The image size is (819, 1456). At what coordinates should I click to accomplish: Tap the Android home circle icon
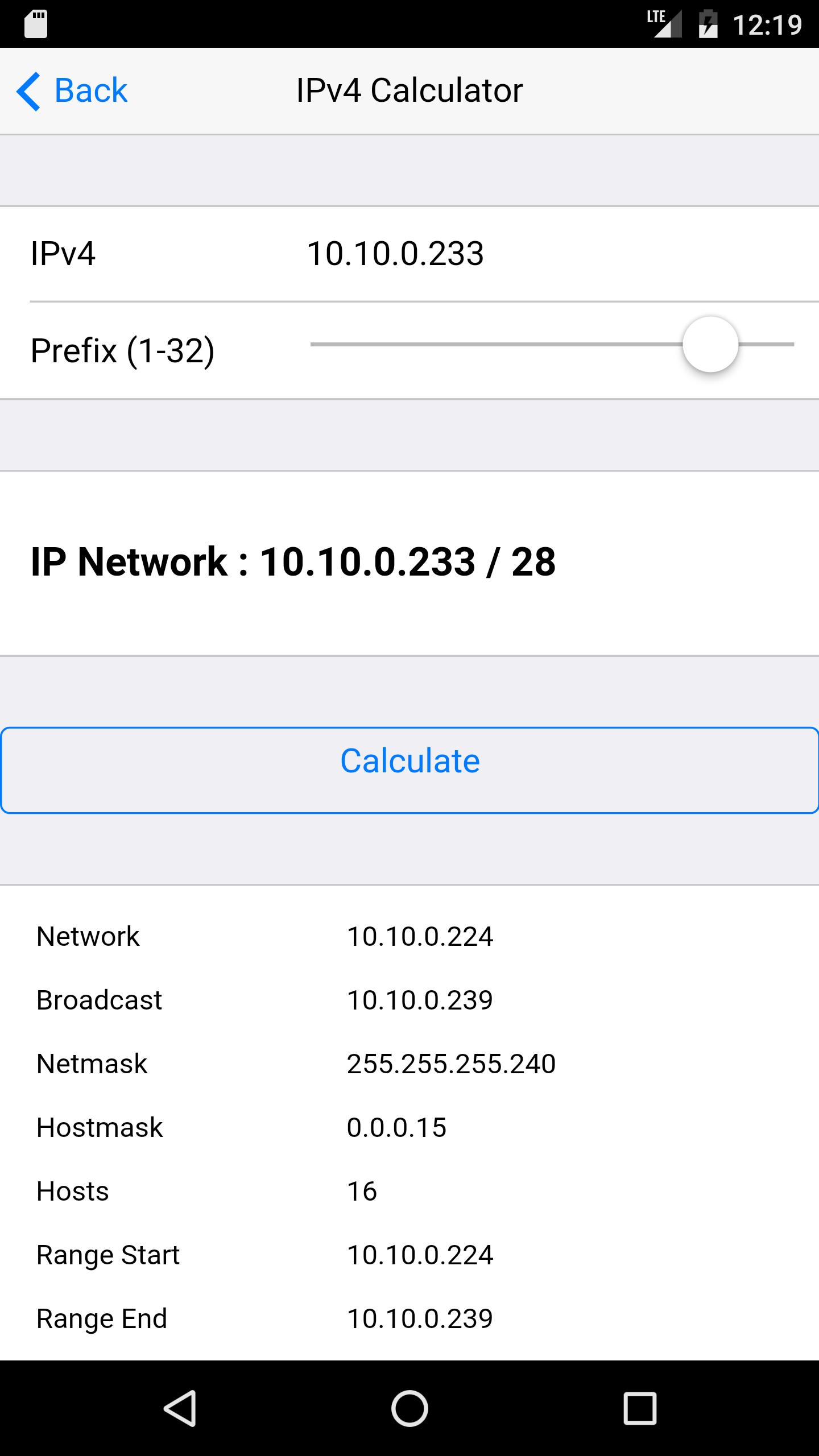[x=409, y=1408]
